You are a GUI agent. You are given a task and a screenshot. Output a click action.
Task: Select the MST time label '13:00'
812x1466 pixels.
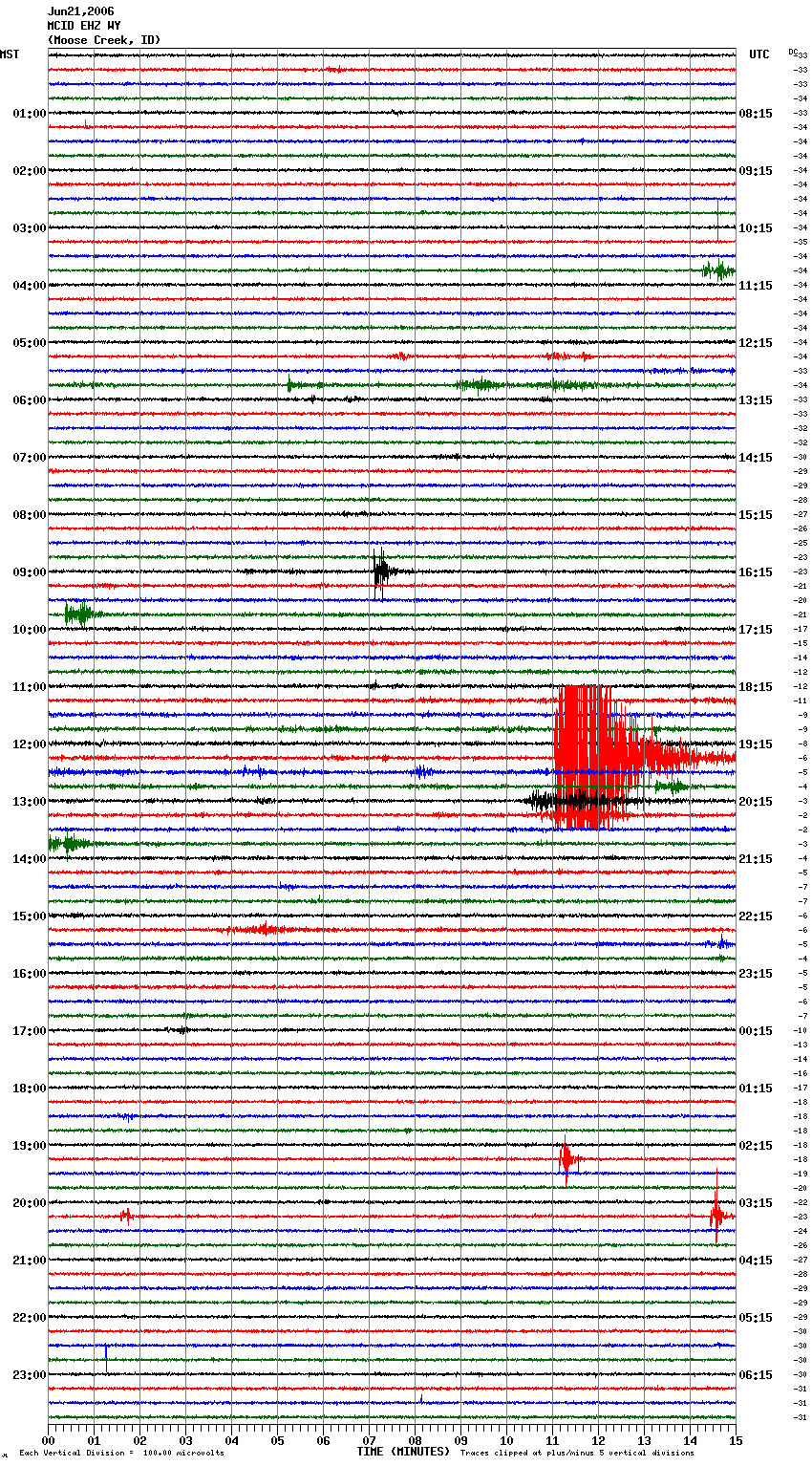[x=30, y=802]
